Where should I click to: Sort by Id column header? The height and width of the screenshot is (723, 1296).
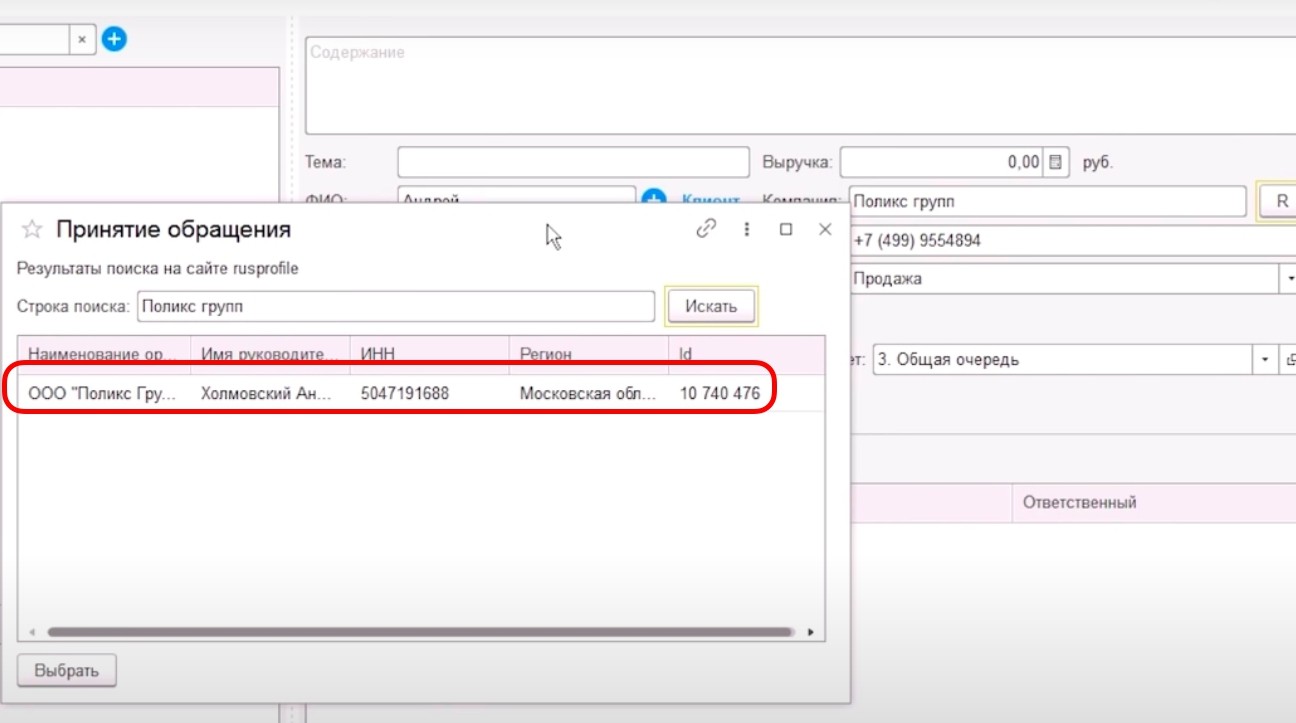746,354
